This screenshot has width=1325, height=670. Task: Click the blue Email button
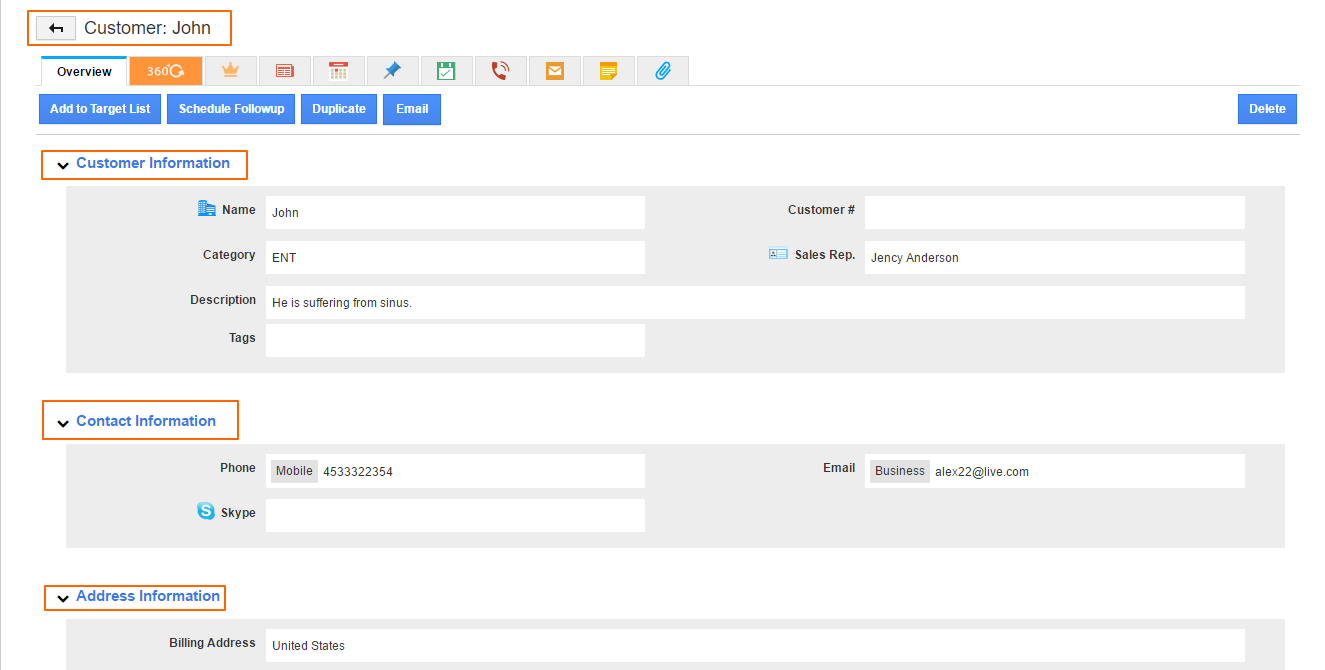tap(412, 109)
